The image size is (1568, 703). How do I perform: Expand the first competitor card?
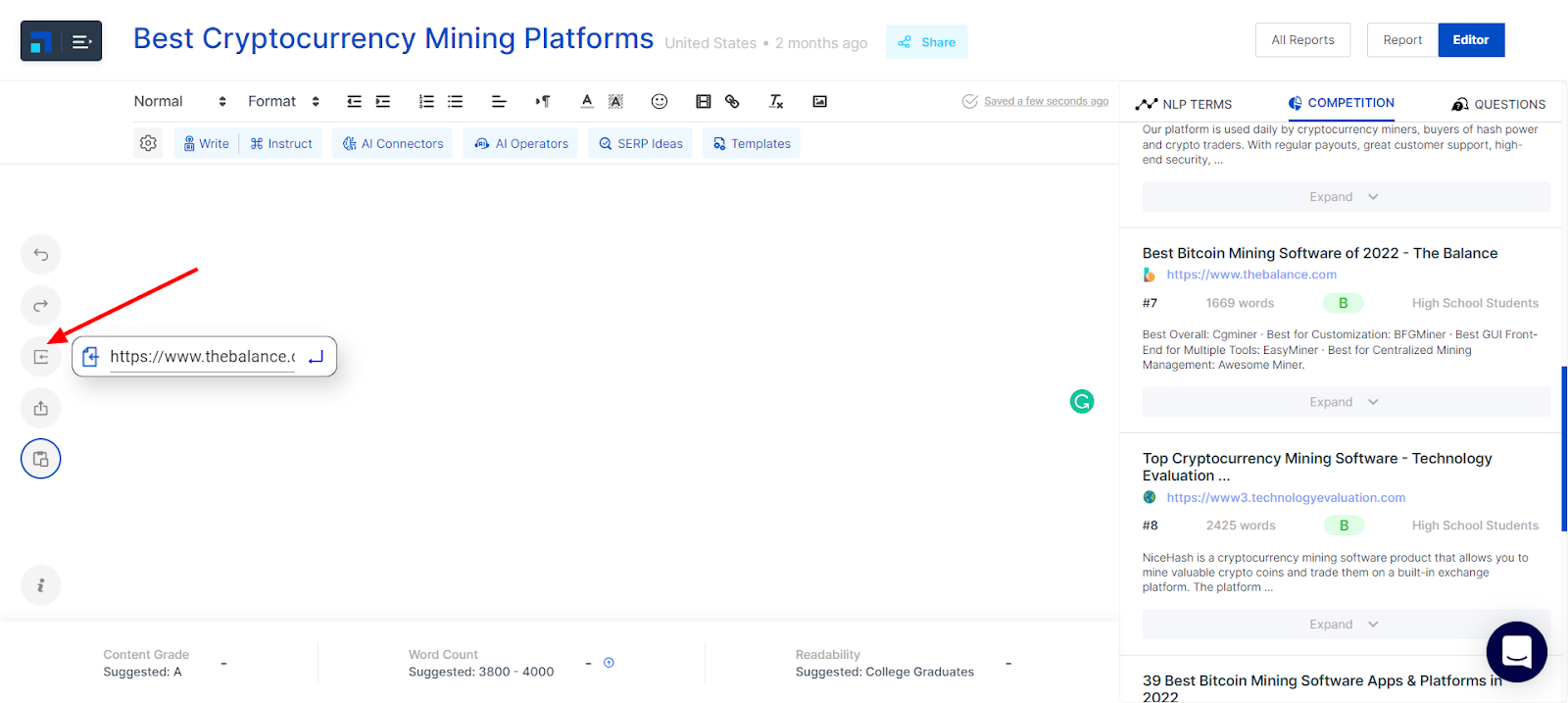pyautogui.click(x=1346, y=197)
